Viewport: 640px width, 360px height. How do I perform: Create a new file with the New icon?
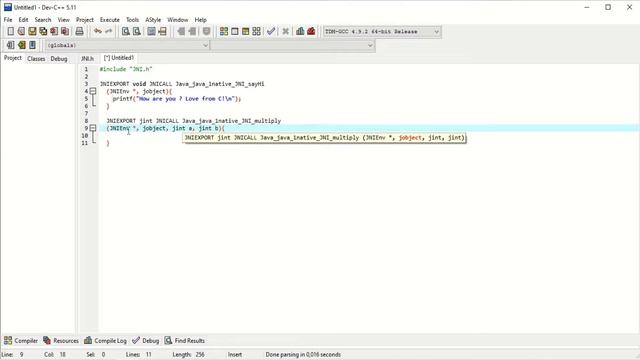pyautogui.click(x=10, y=31)
